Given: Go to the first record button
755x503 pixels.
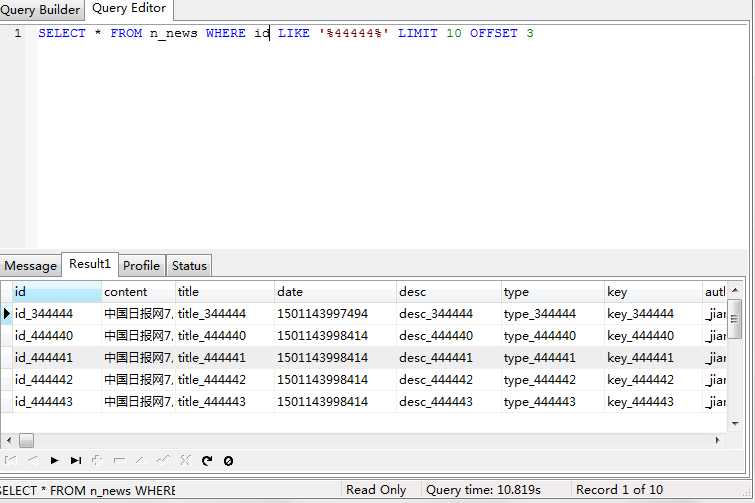Looking at the screenshot, I should pos(10,460).
